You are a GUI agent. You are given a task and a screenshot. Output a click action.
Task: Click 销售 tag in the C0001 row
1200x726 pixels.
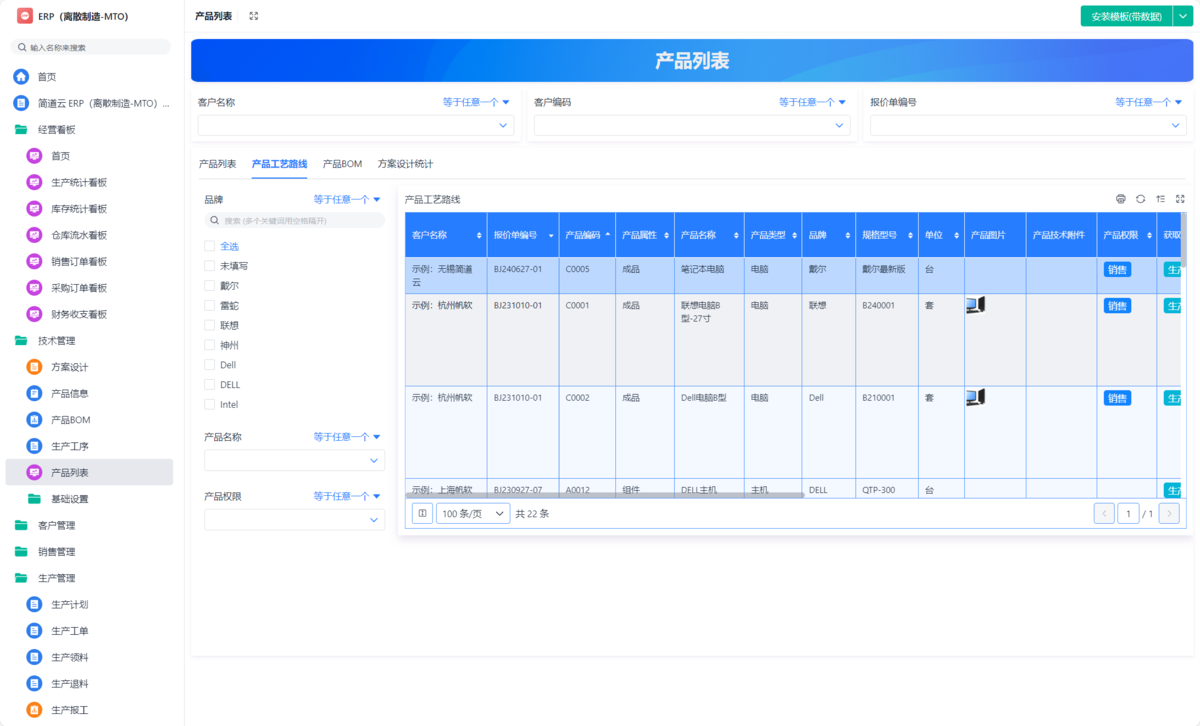pos(1117,306)
